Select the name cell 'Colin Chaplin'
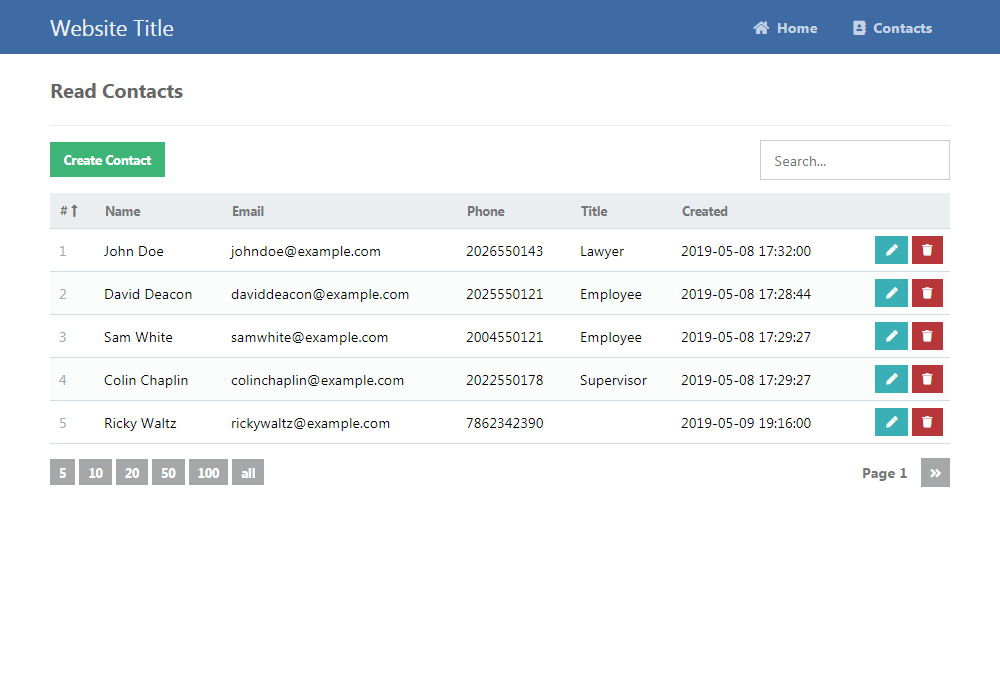1000x700 pixels. coord(146,380)
